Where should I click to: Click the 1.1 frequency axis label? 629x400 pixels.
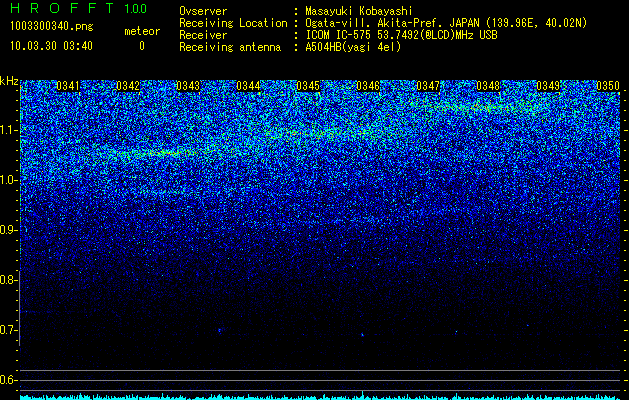(8, 130)
